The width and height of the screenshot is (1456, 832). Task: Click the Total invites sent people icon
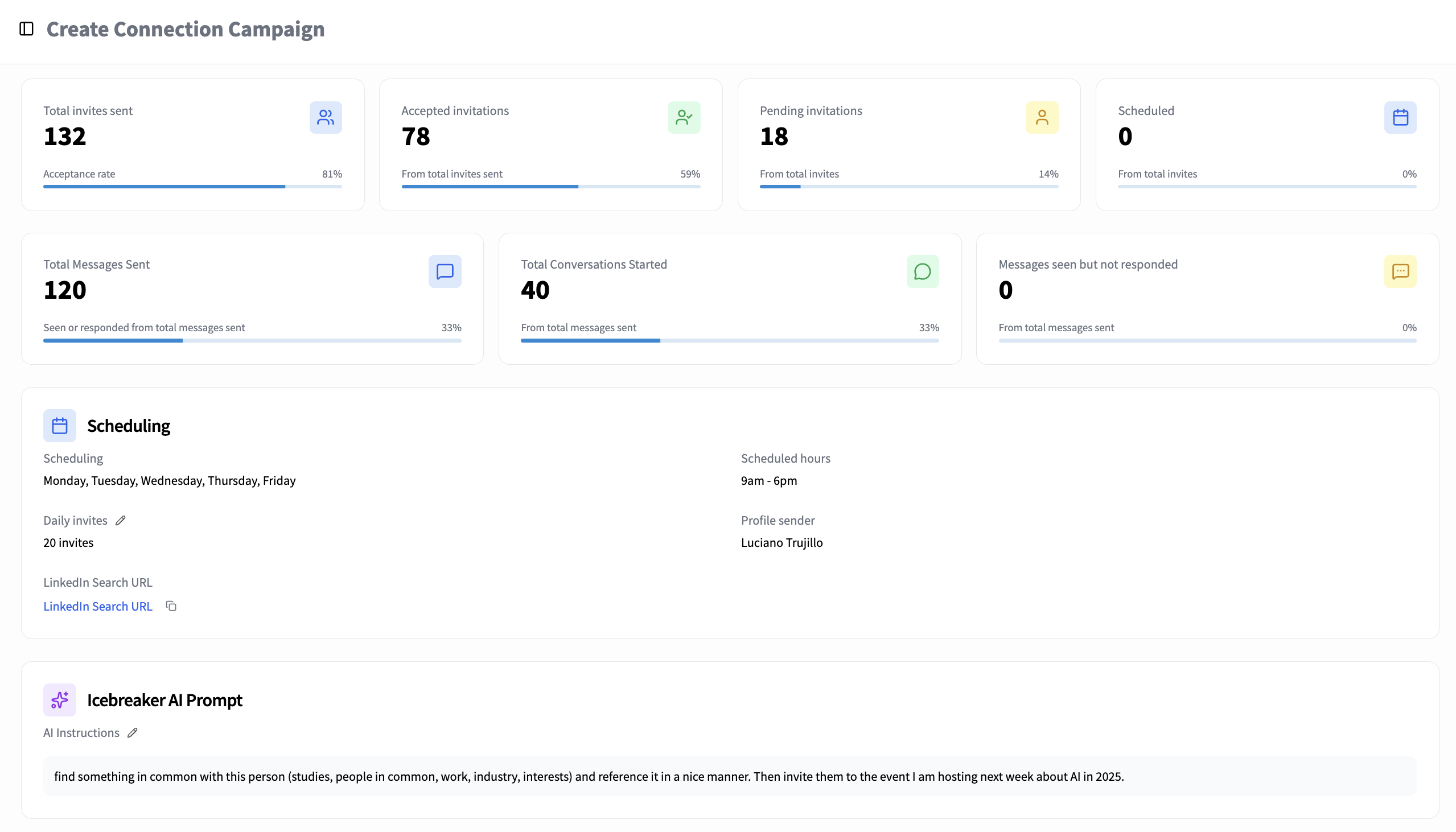tap(326, 117)
